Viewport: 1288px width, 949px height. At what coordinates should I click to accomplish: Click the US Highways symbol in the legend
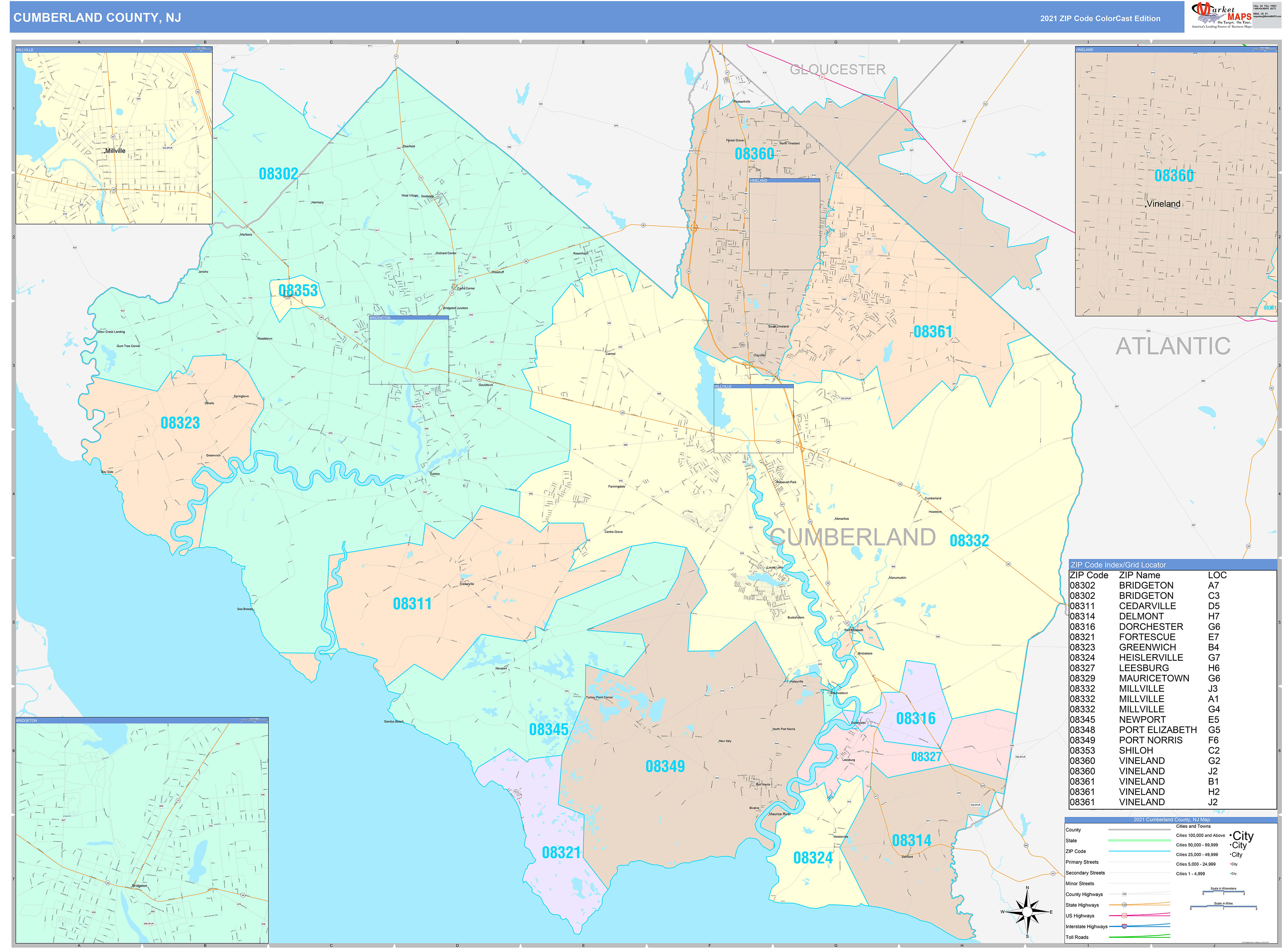tap(1124, 916)
